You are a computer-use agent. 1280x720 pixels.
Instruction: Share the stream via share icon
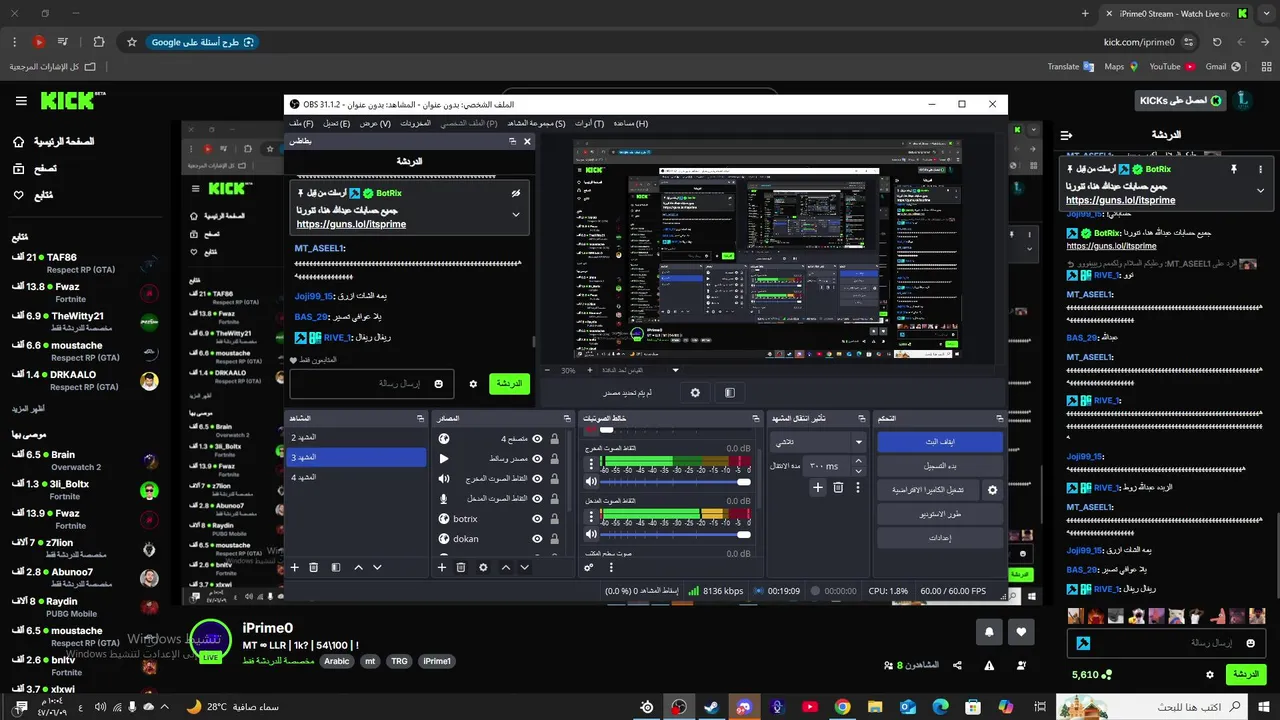click(x=957, y=665)
